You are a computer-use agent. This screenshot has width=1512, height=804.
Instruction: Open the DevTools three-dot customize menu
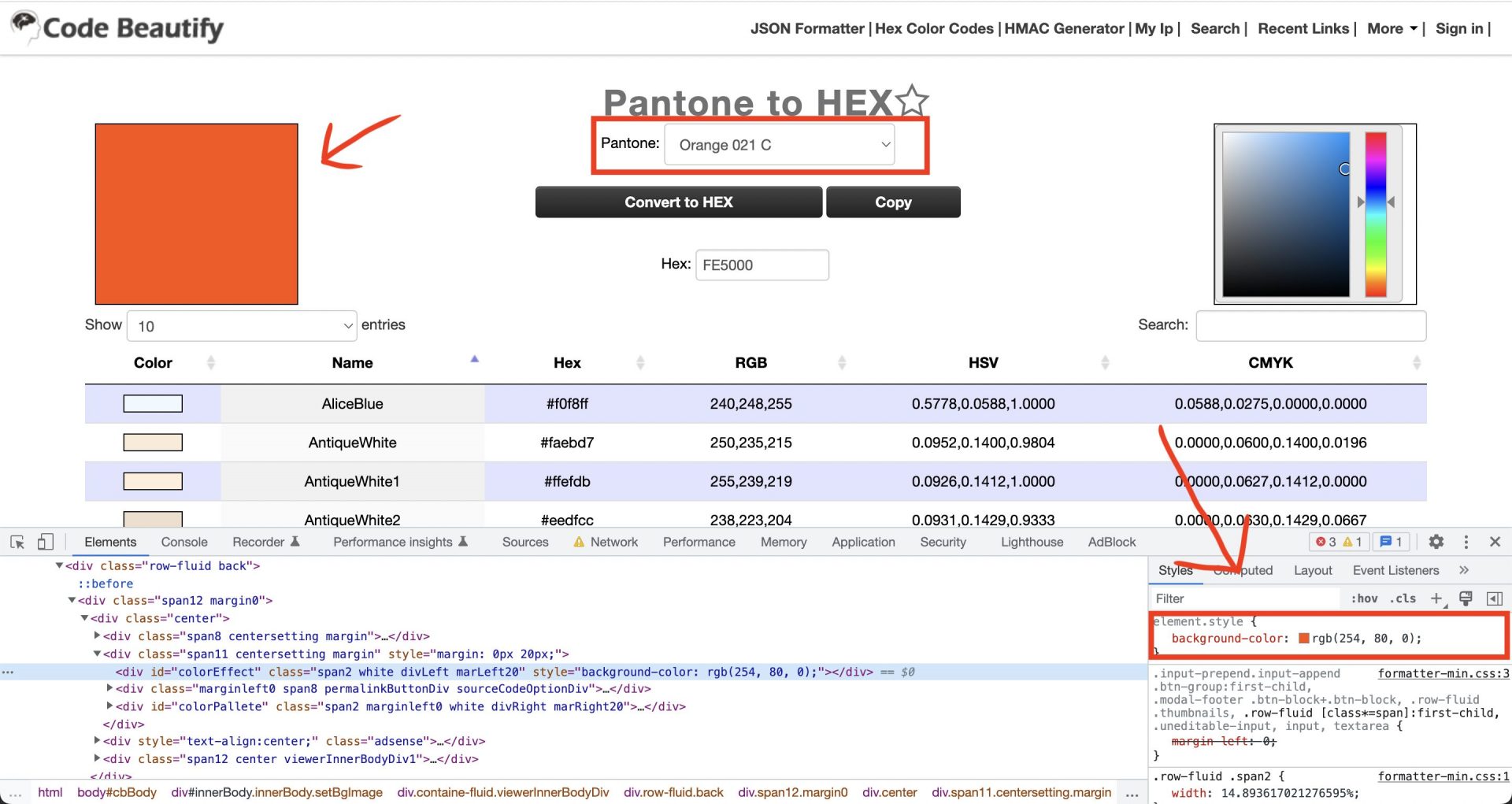point(1466,542)
